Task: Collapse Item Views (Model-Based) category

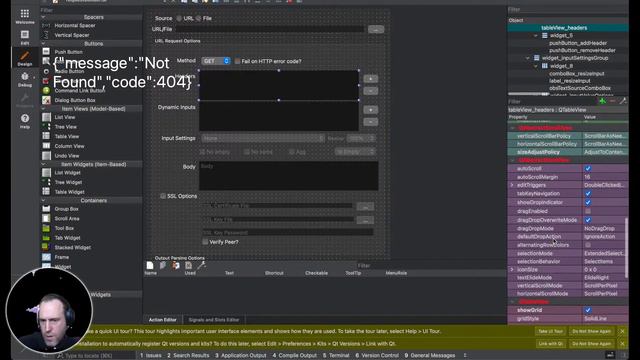Action: (x=43, y=109)
